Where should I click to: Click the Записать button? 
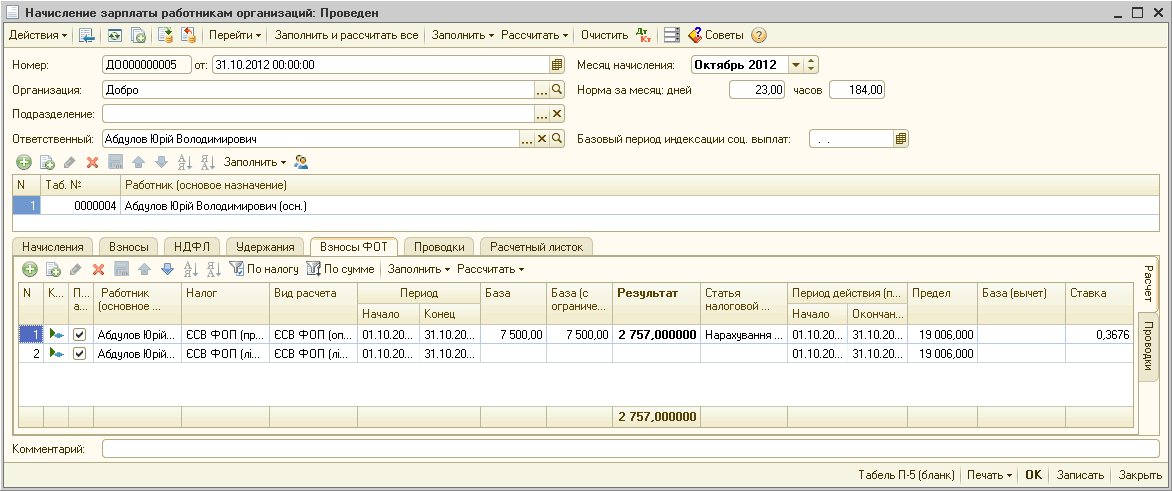[x=1080, y=475]
